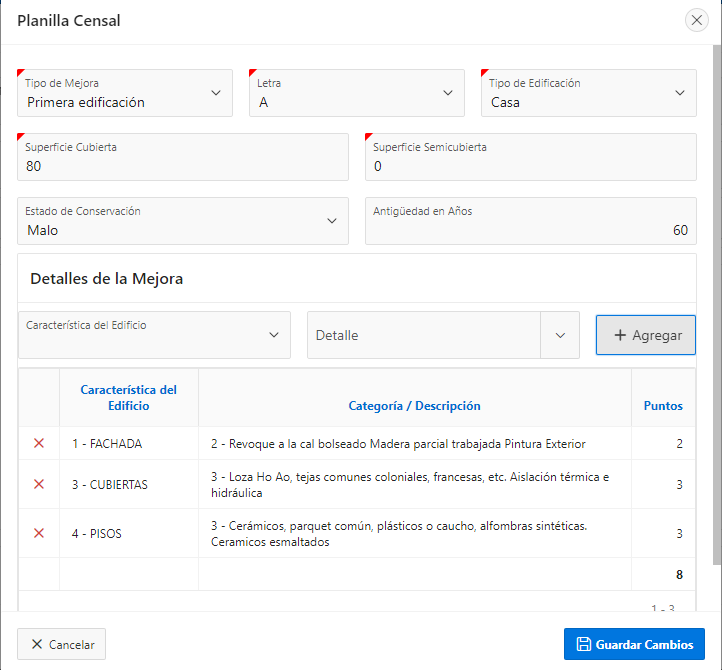Click the Planilla Censal title

[x=69, y=20]
